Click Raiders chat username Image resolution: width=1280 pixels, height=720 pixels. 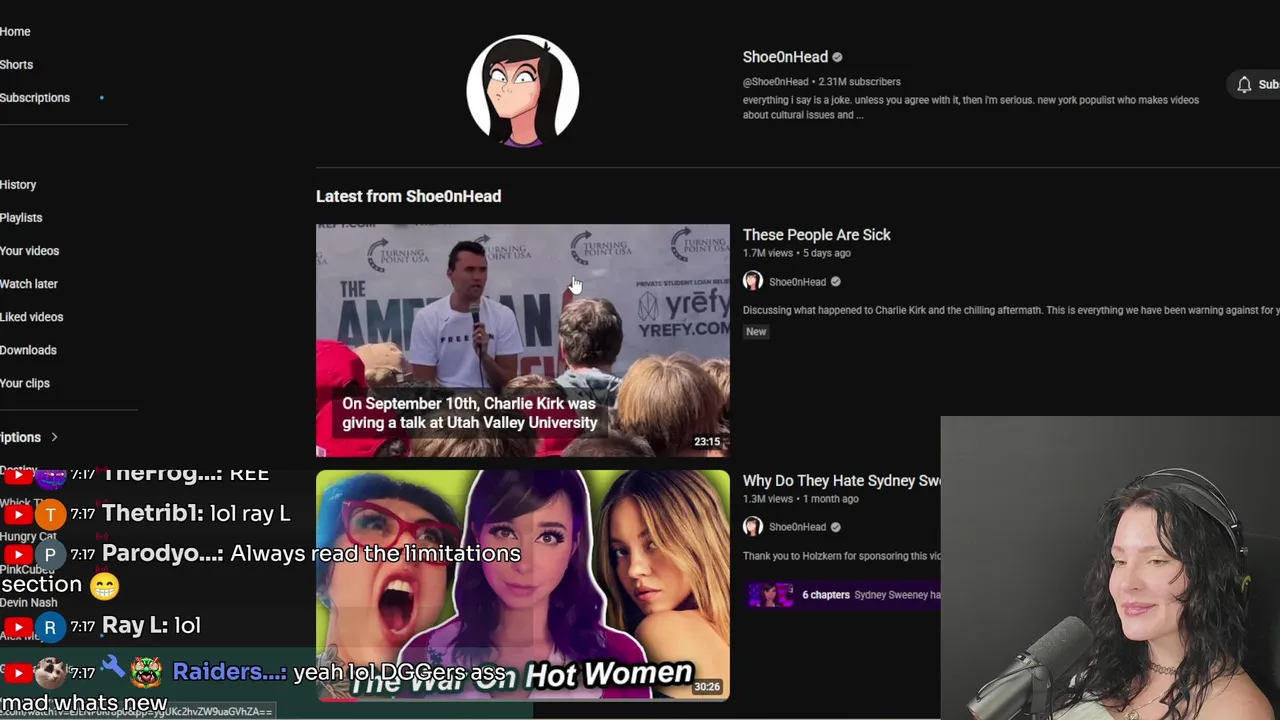pos(229,672)
